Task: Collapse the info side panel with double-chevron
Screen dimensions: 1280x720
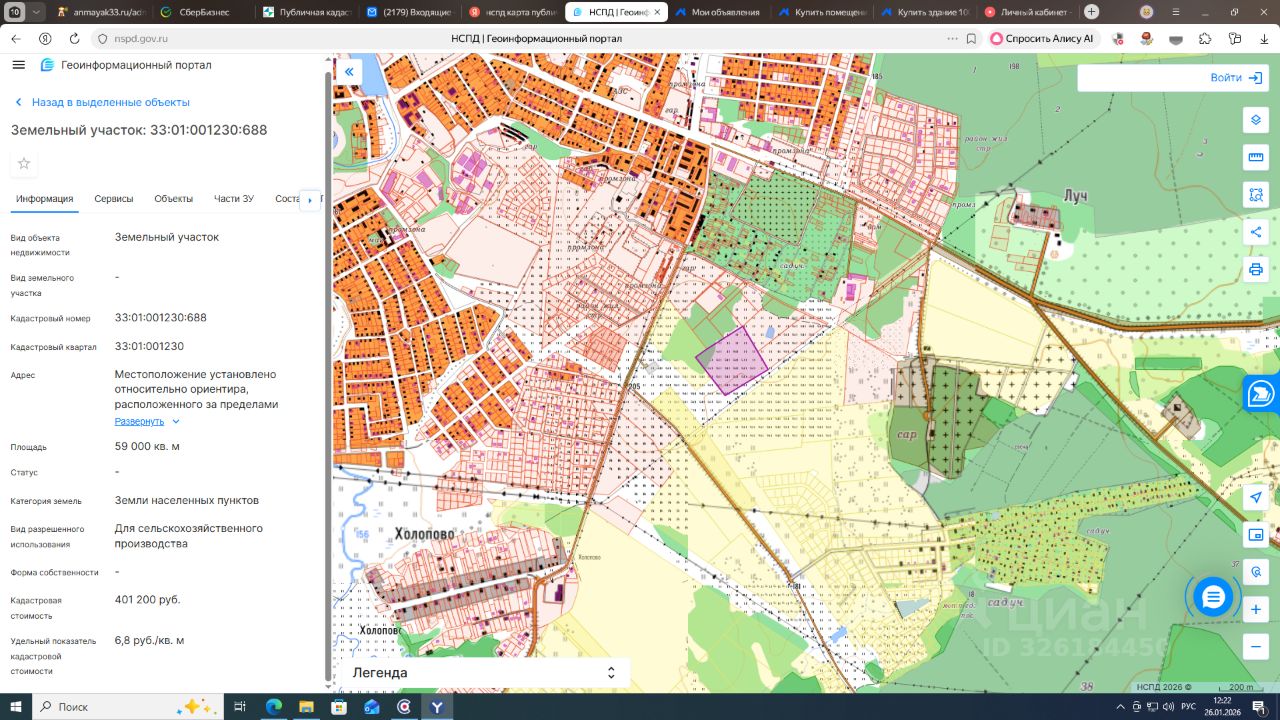Action: 349,72
